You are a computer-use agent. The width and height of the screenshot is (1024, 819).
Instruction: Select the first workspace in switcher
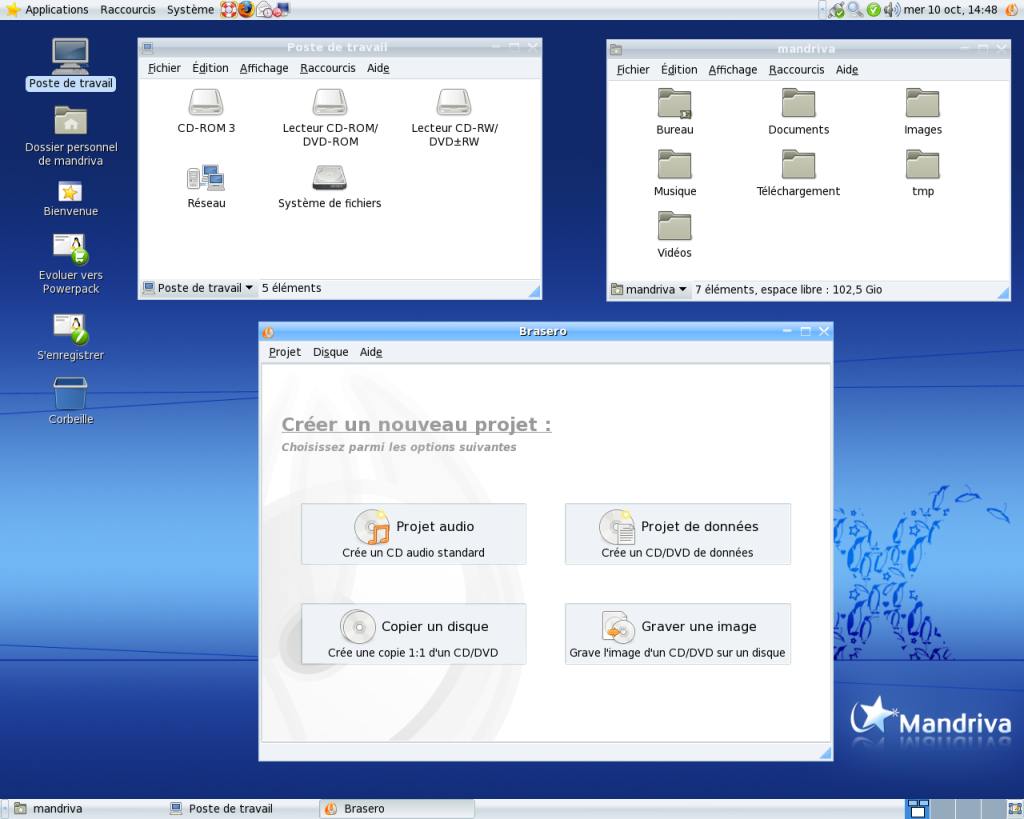pos(918,809)
